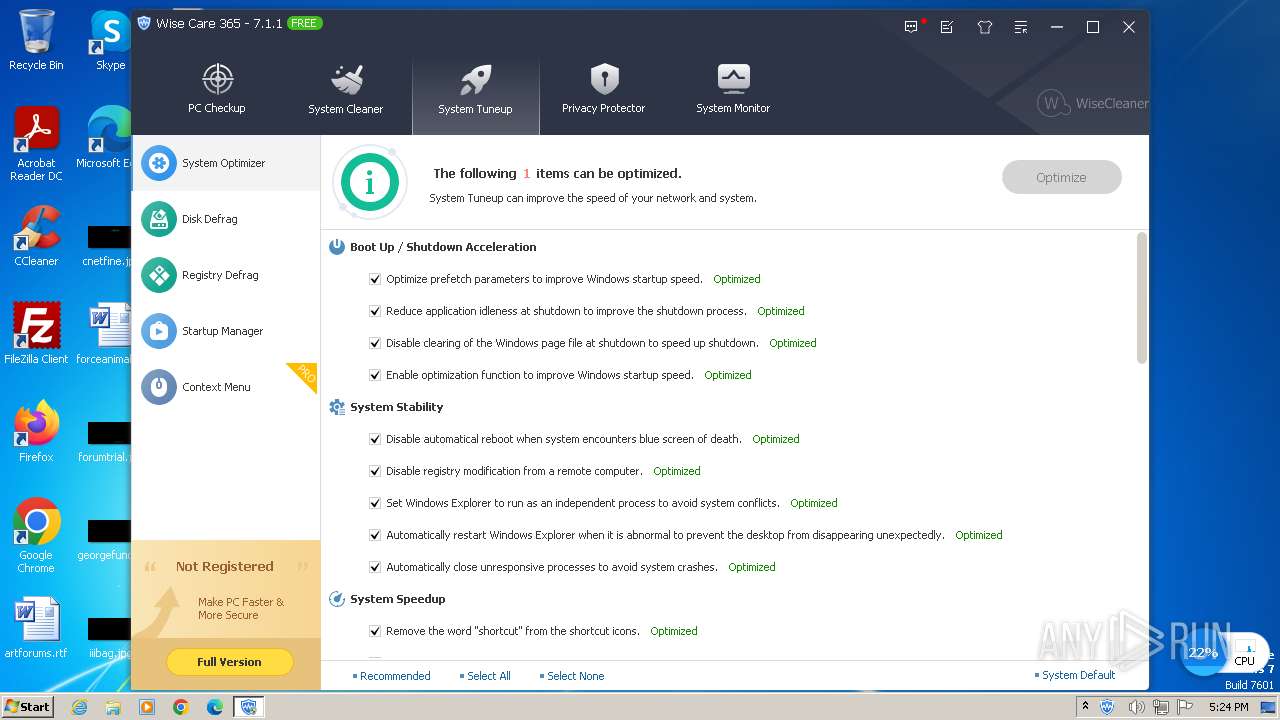1280x720 pixels.
Task: Open the Startup Manager tool
Action: click(x=226, y=331)
